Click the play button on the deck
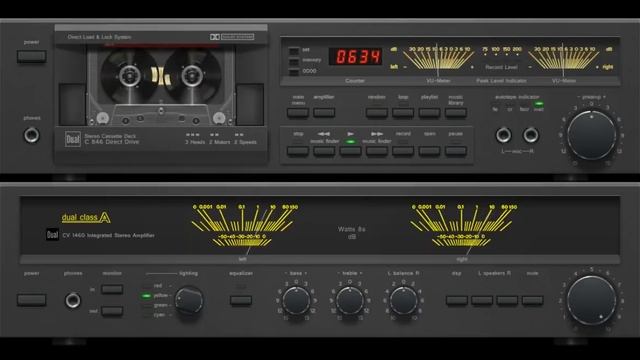Viewport: 640px width, 360px height. point(350,151)
